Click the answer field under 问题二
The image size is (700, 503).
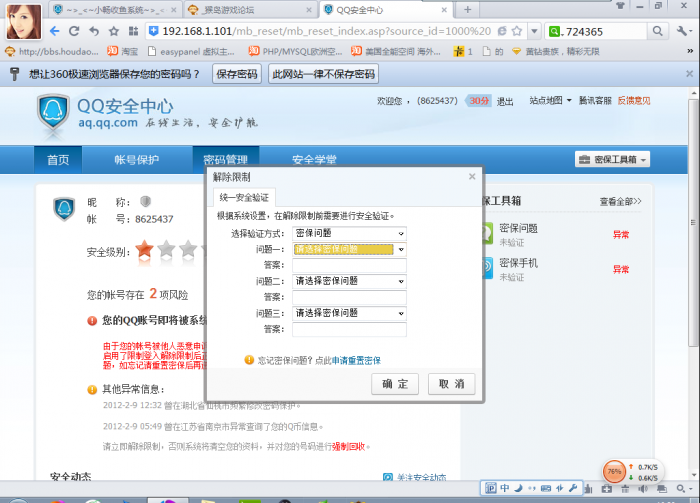[349, 297]
